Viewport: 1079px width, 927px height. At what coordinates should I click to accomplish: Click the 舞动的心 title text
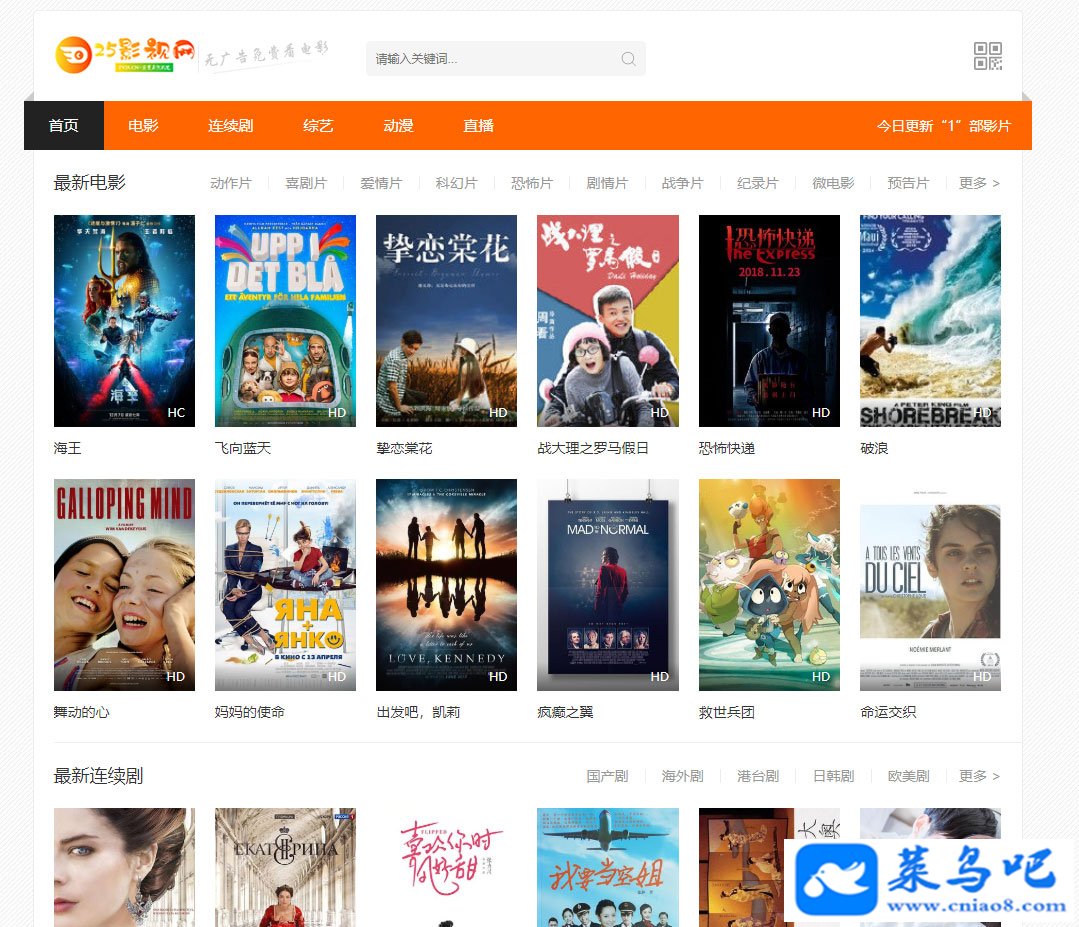click(82, 712)
